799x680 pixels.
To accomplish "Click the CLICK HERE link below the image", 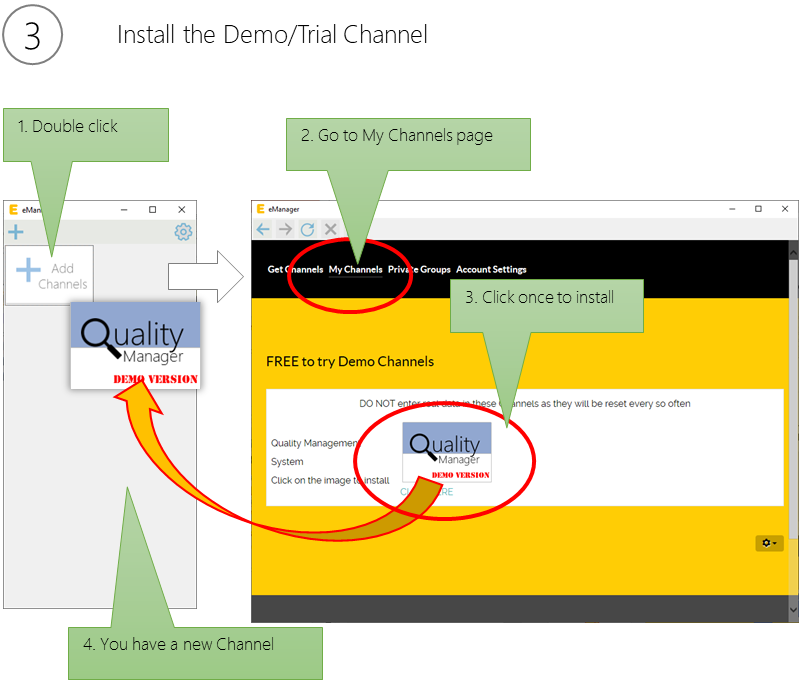I will tap(427, 491).
